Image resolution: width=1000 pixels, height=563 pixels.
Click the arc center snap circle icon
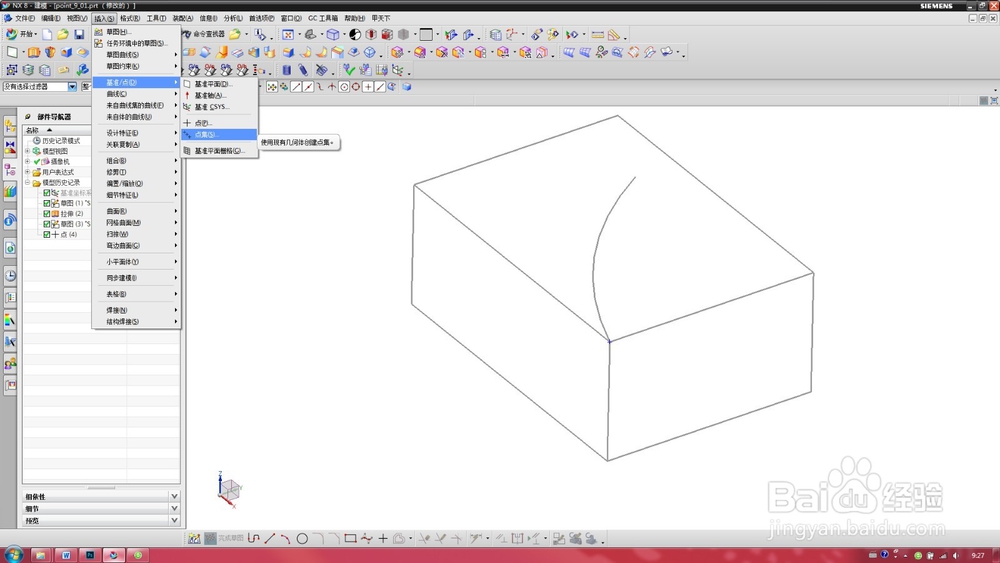(x=344, y=87)
